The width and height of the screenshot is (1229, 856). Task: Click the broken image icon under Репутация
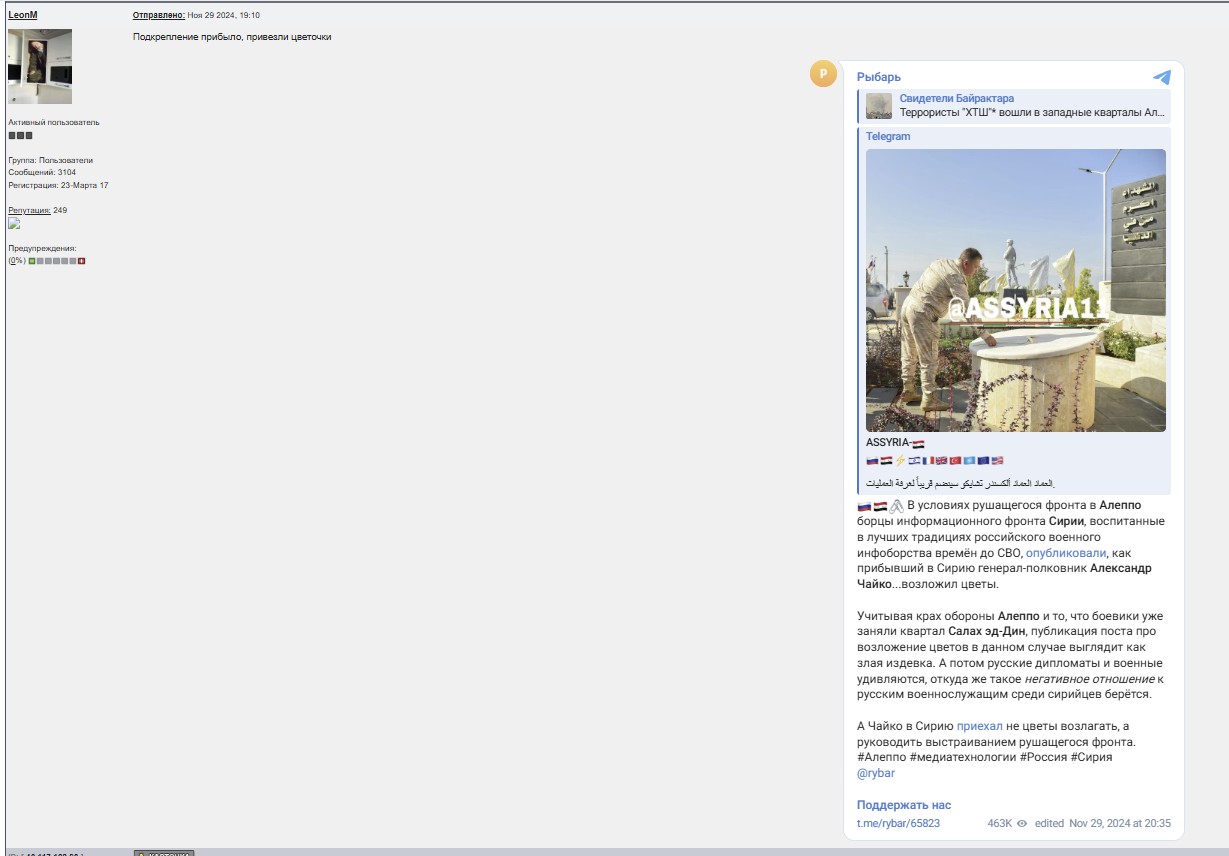tap(14, 224)
